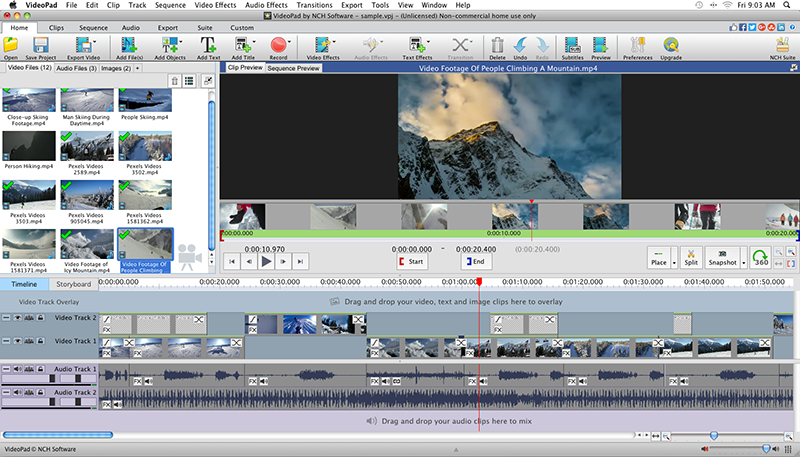Viewport: 800px width, 457px height.
Task: Click the Split clip button
Action: pos(691,257)
